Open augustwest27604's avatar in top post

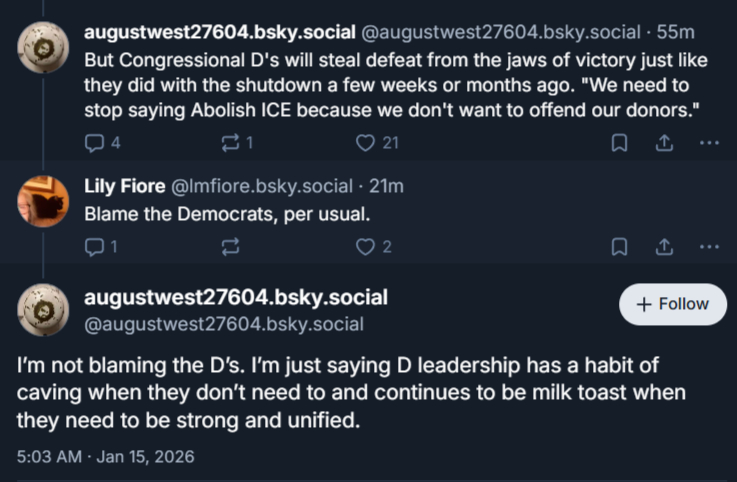pyautogui.click(x=44, y=47)
